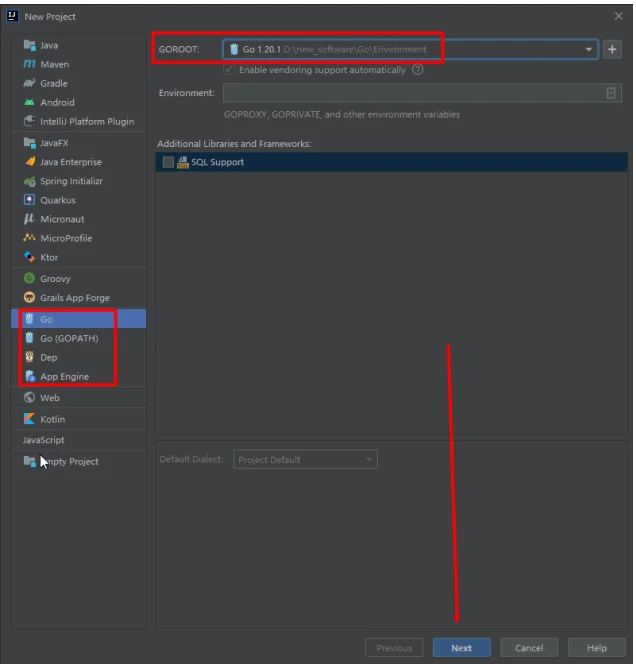The image size is (636, 664).
Task: Select the Groovy icon
Action: (30, 278)
